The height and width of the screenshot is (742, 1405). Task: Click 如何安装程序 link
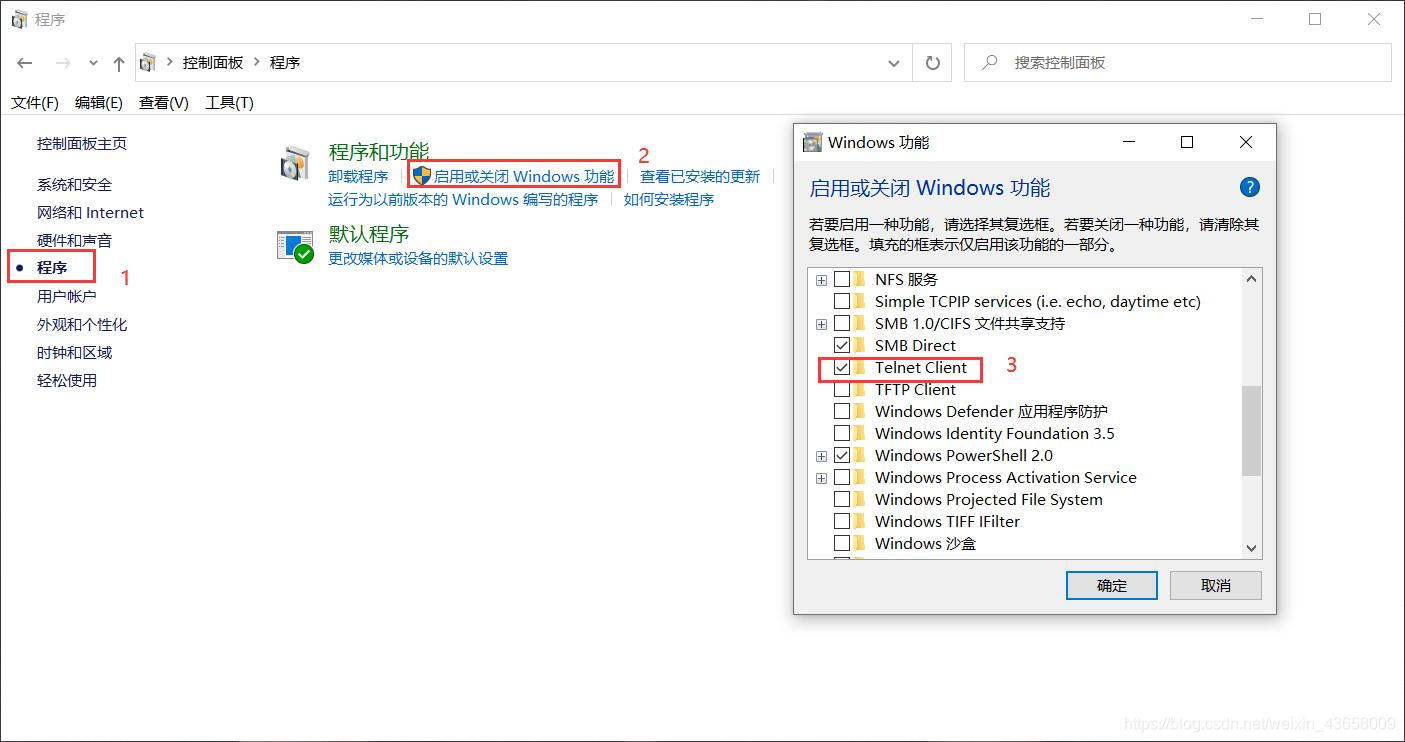[x=669, y=200]
